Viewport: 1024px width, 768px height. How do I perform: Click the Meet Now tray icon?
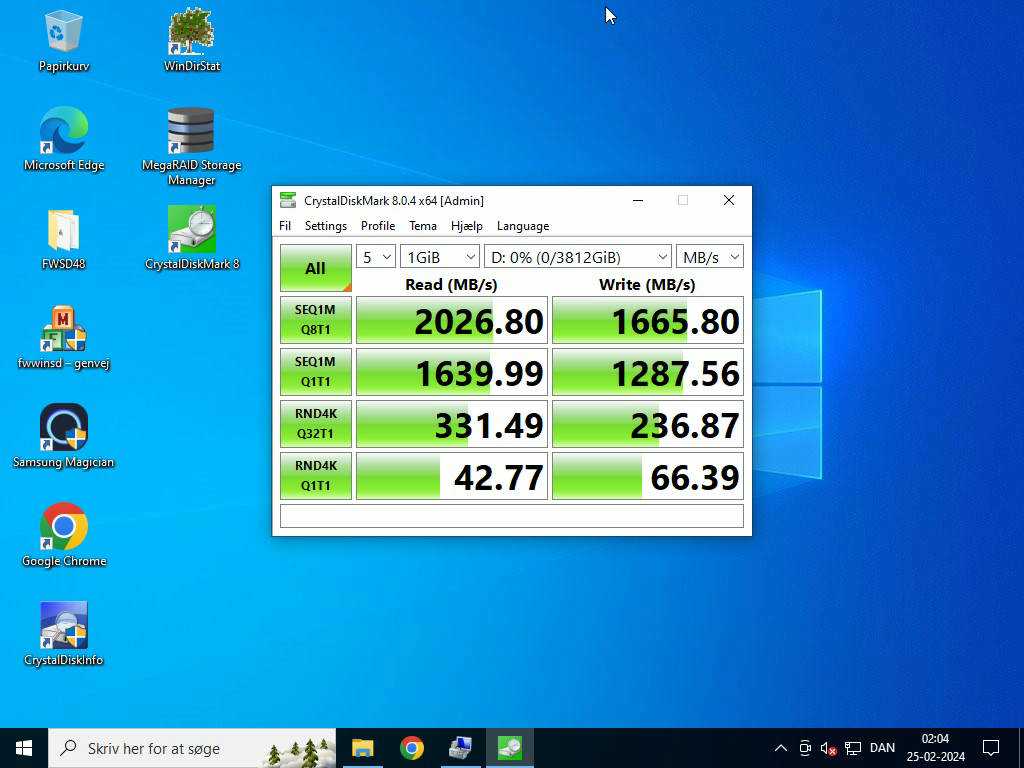805,748
